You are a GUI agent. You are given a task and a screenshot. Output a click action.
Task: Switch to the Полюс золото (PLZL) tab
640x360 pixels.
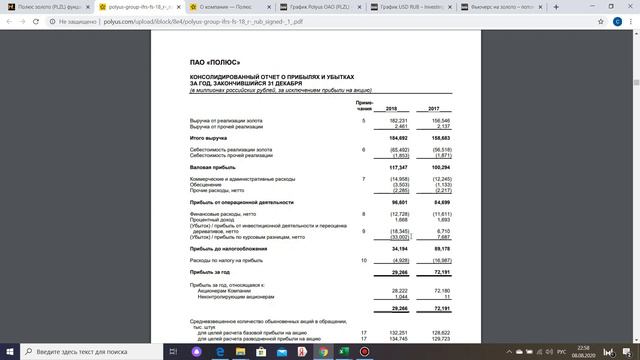tap(48, 7)
